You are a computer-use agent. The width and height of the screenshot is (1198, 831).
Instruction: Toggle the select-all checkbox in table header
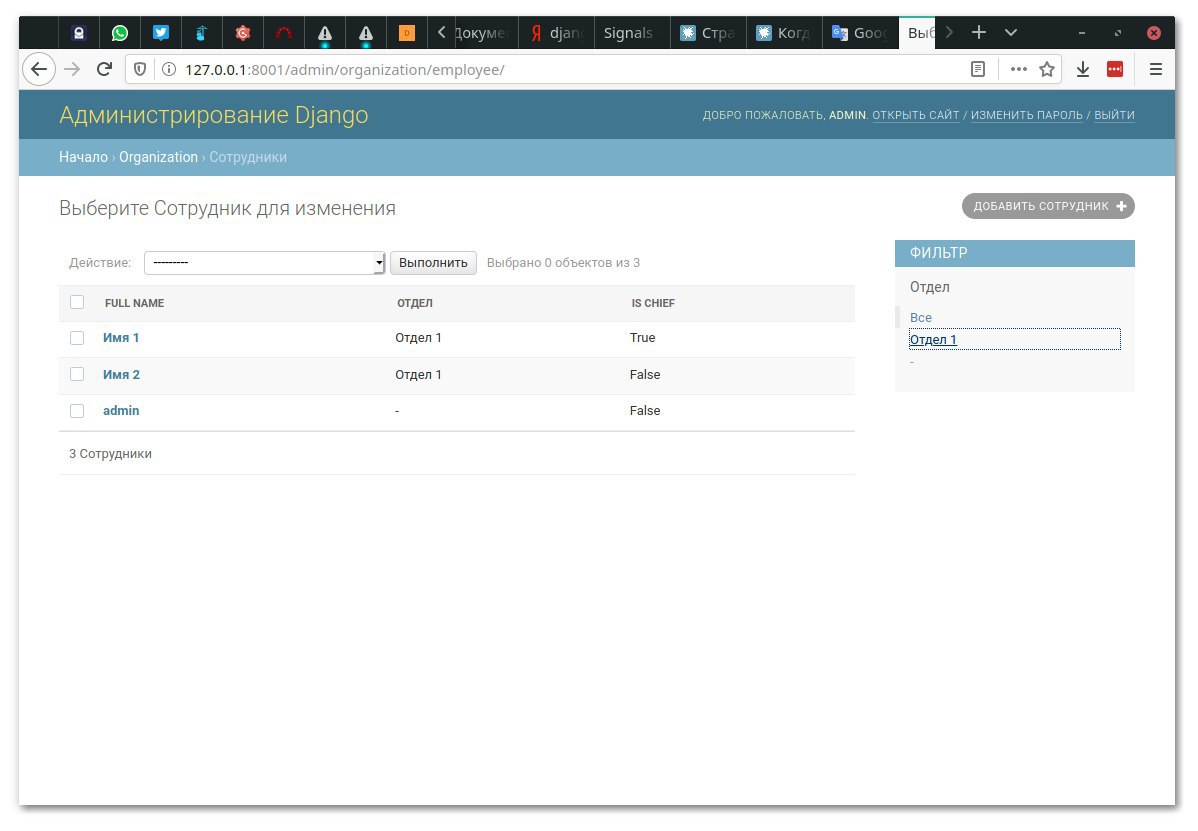click(x=77, y=302)
